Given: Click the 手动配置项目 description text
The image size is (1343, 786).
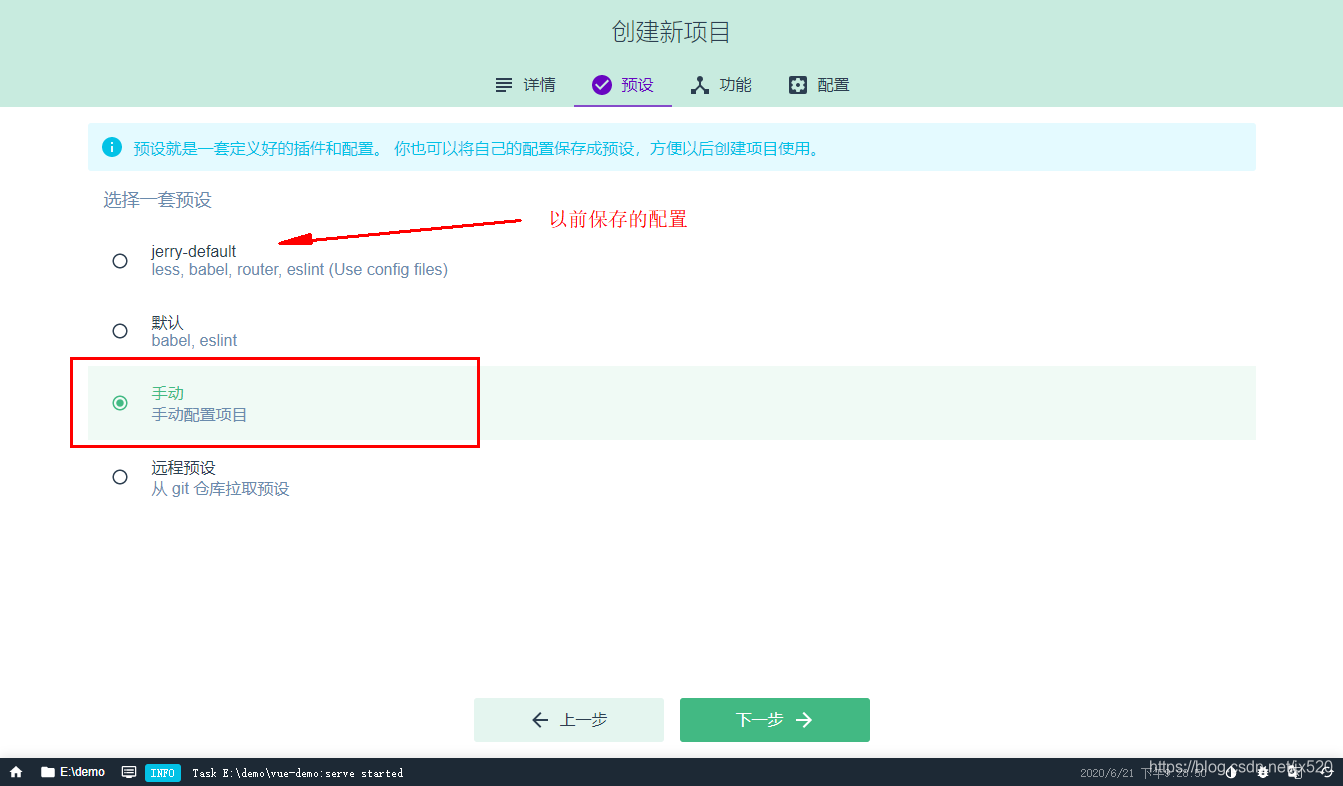Looking at the screenshot, I should [199, 414].
